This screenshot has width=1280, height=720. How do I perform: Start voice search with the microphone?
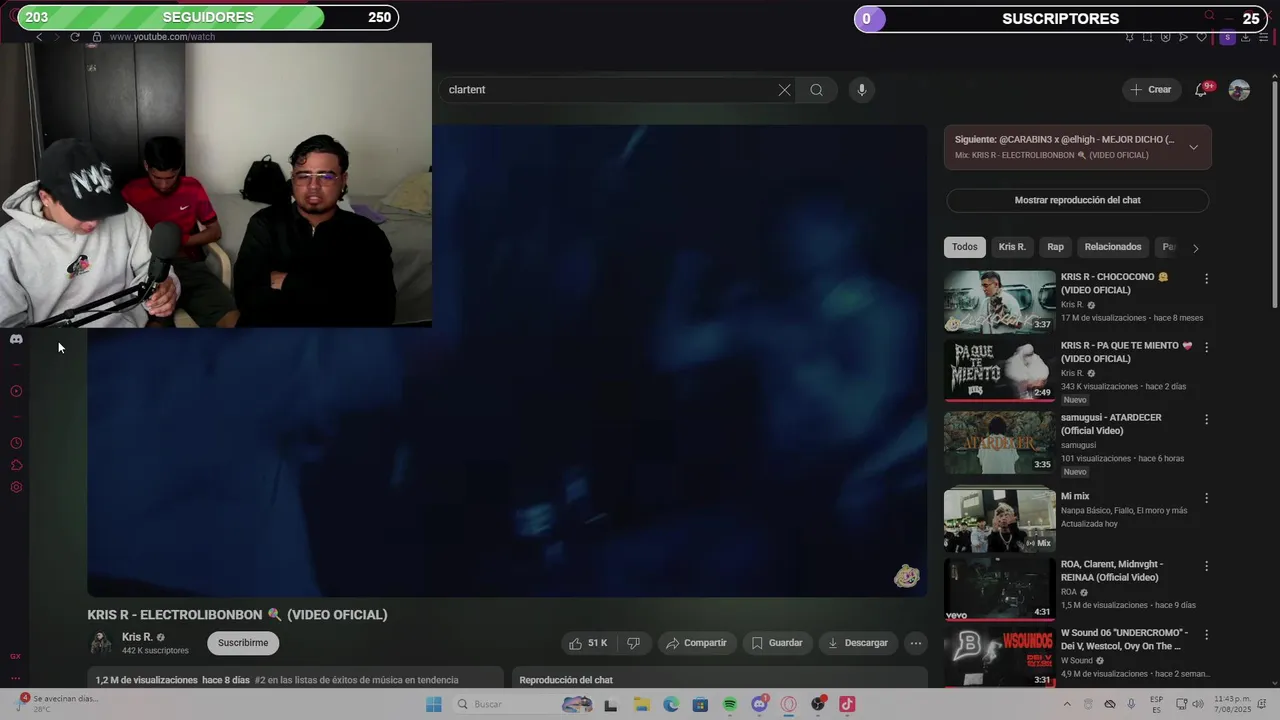862,90
